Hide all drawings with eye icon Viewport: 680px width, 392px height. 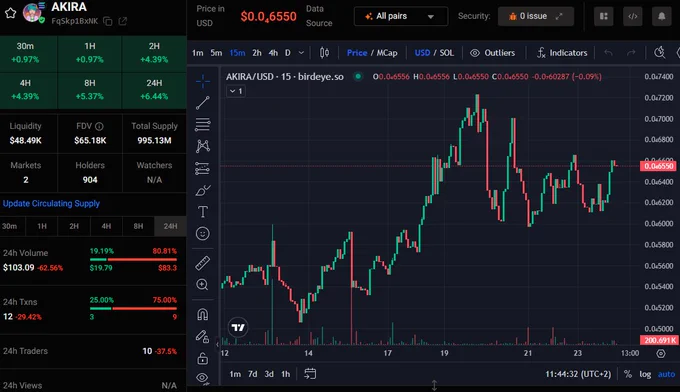click(x=203, y=378)
